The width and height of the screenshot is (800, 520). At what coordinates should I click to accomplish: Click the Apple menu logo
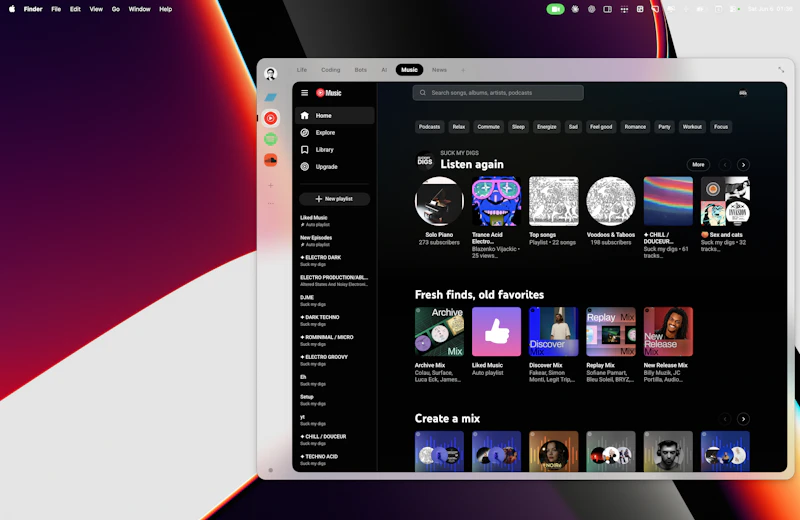click(12, 9)
